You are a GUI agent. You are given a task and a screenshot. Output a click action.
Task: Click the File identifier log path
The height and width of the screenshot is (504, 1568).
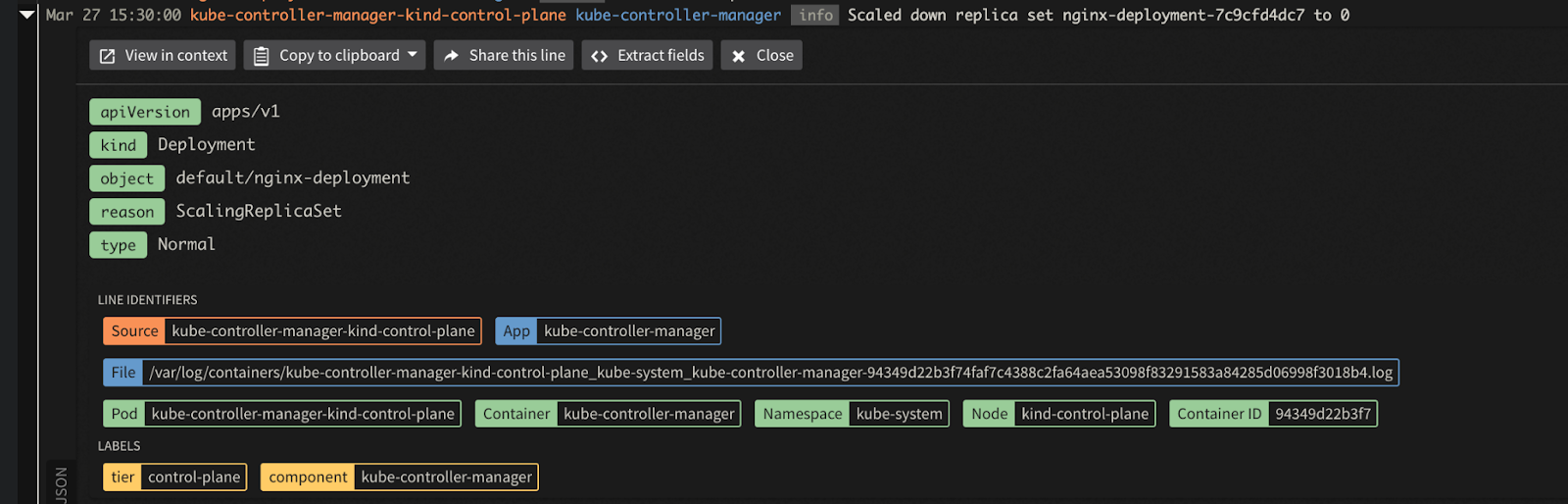click(x=751, y=373)
